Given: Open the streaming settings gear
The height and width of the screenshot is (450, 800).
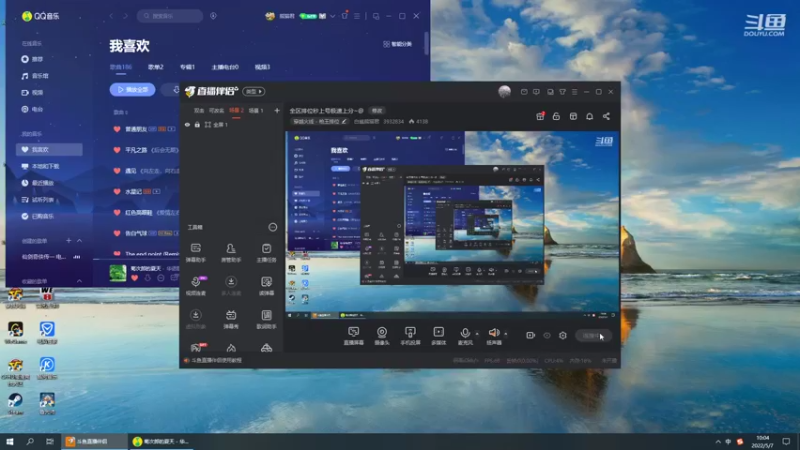Looking at the screenshot, I should coord(563,335).
